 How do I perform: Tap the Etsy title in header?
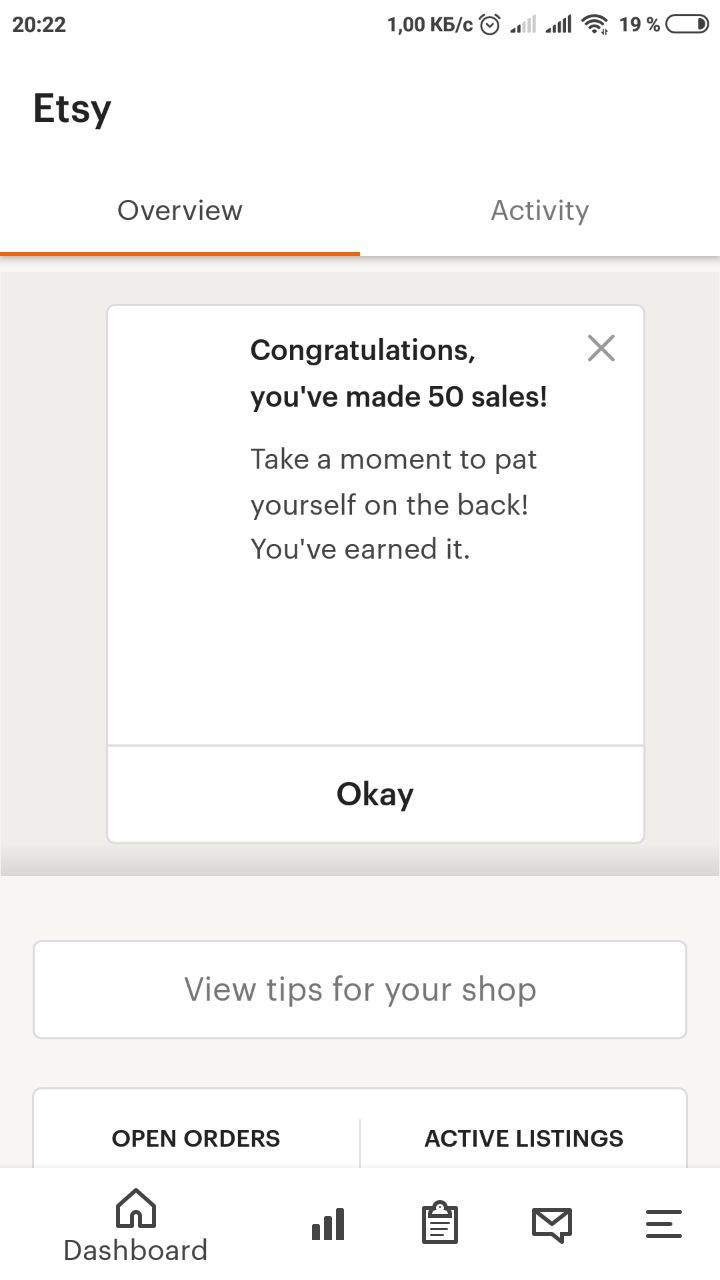click(72, 108)
